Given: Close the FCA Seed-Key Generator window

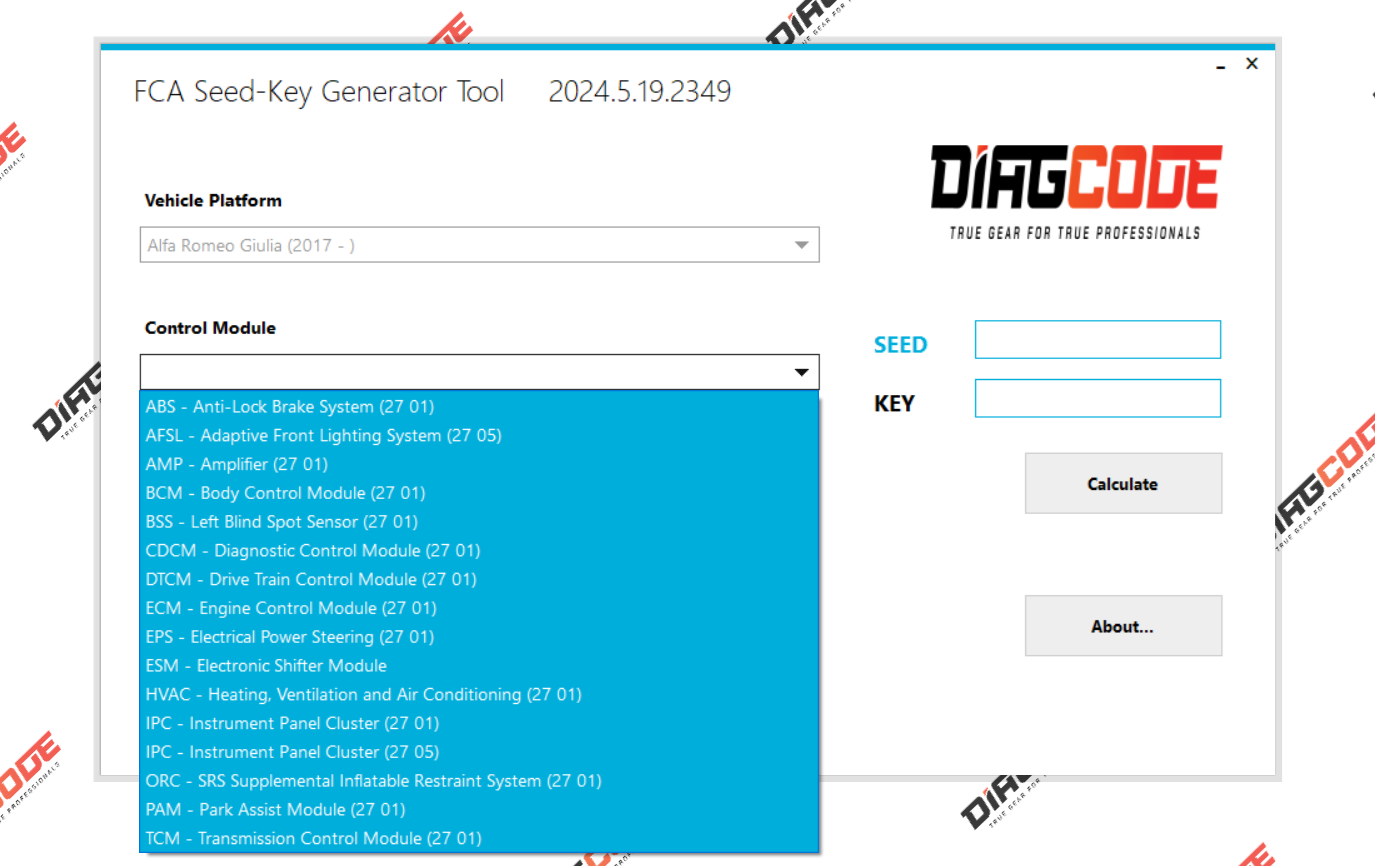Looking at the screenshot, I should coord(1252,64).
